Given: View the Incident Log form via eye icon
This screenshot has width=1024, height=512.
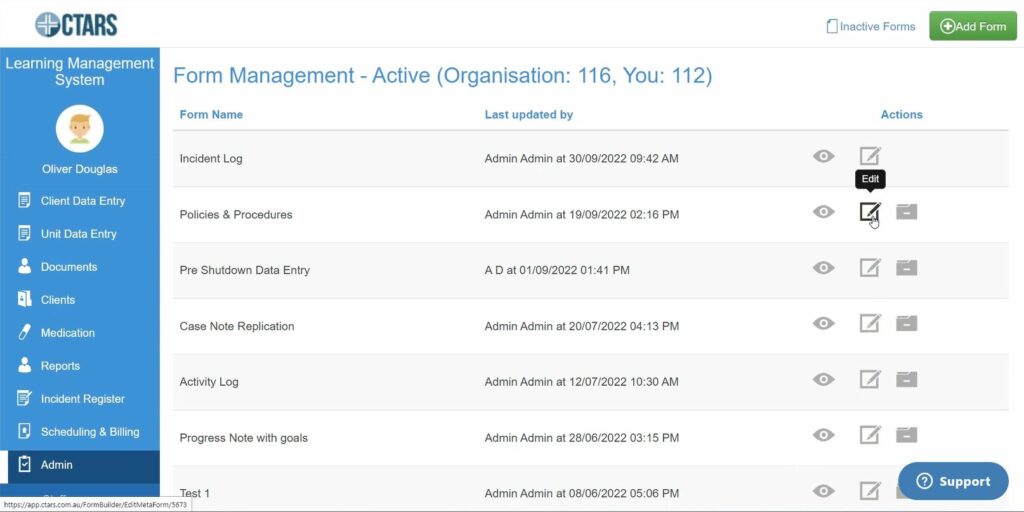Looking at the screenshot, I should 823,156.
